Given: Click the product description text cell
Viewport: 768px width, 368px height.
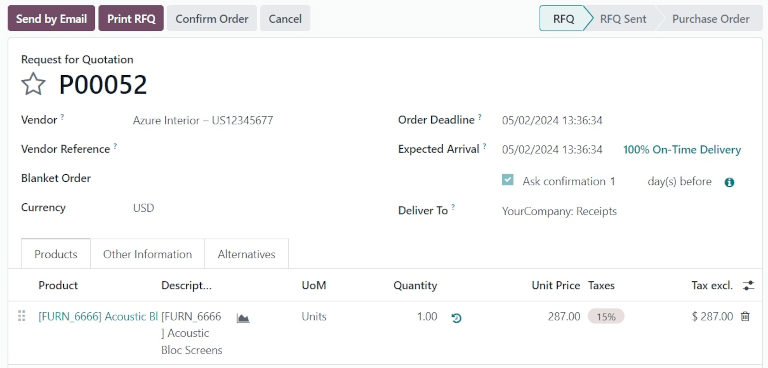Looking at the screenshot, I should pyautogui.click(x=192, y=333).
